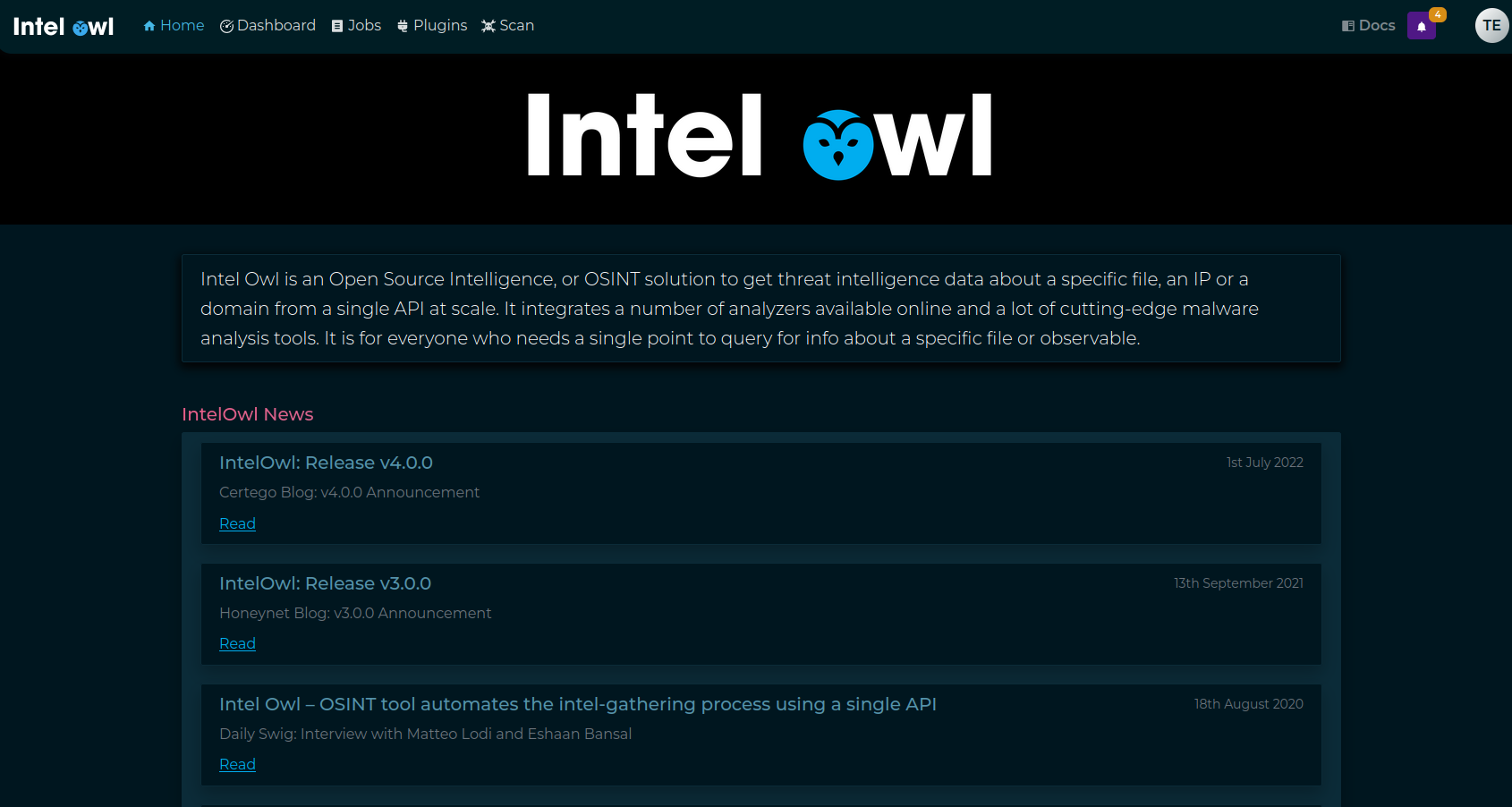Click the OSINT tool automates intel-gathering headline
This screenshot has height=807, width=1512.
[578, 704]
